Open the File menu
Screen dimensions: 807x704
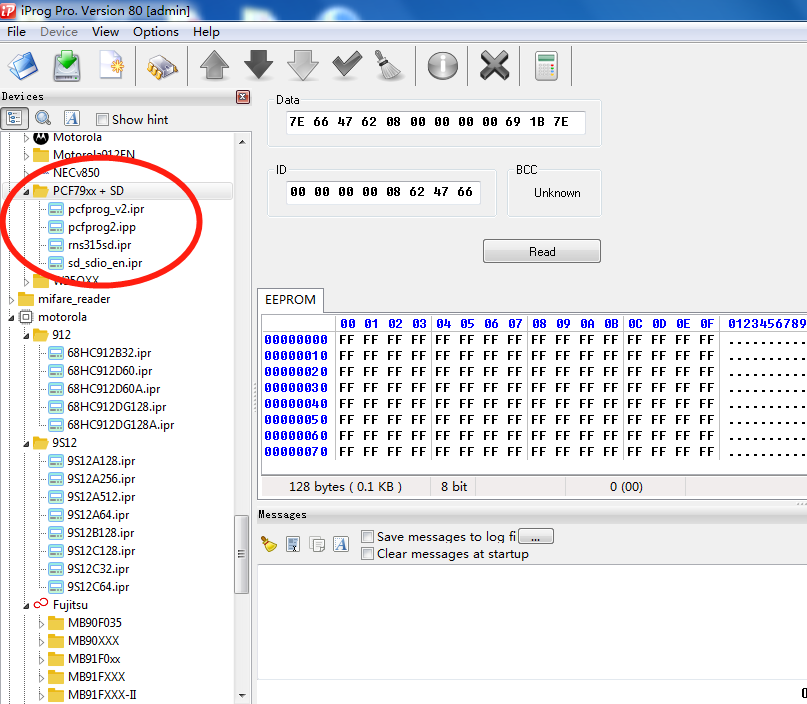(x=16, y=32)
